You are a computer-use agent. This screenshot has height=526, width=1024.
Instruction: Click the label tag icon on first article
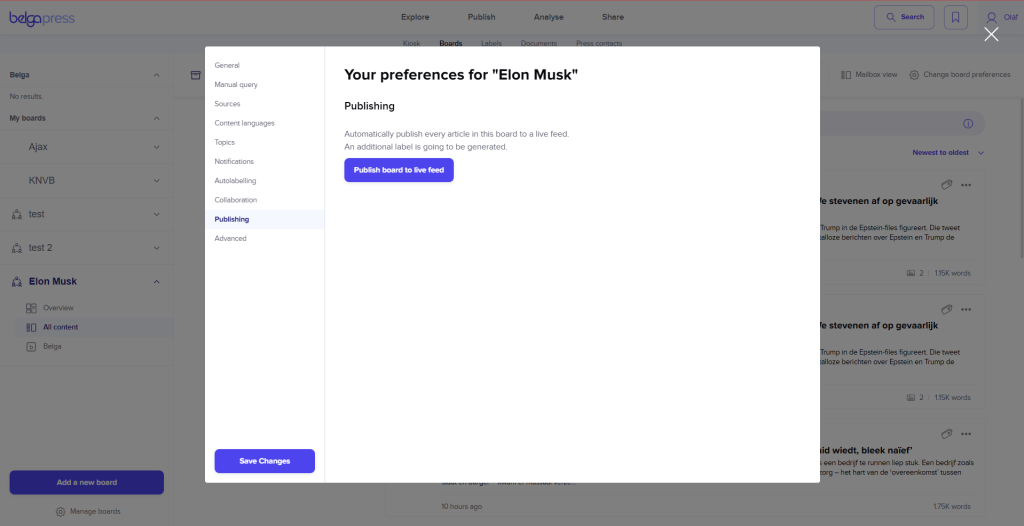point(946,185)
